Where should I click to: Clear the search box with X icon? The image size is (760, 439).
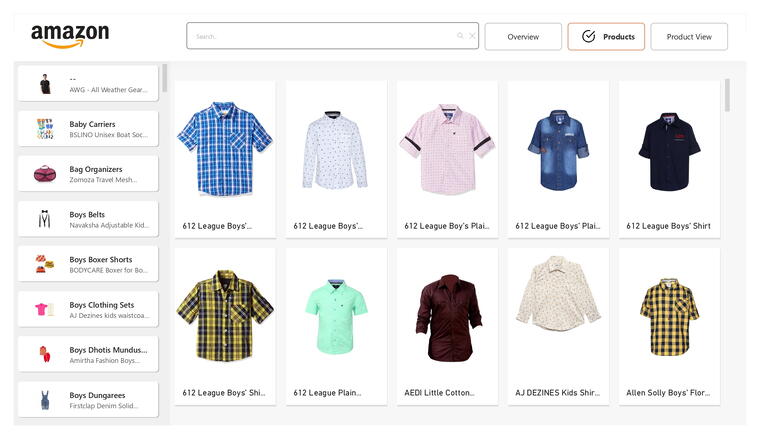pos(473,36)
